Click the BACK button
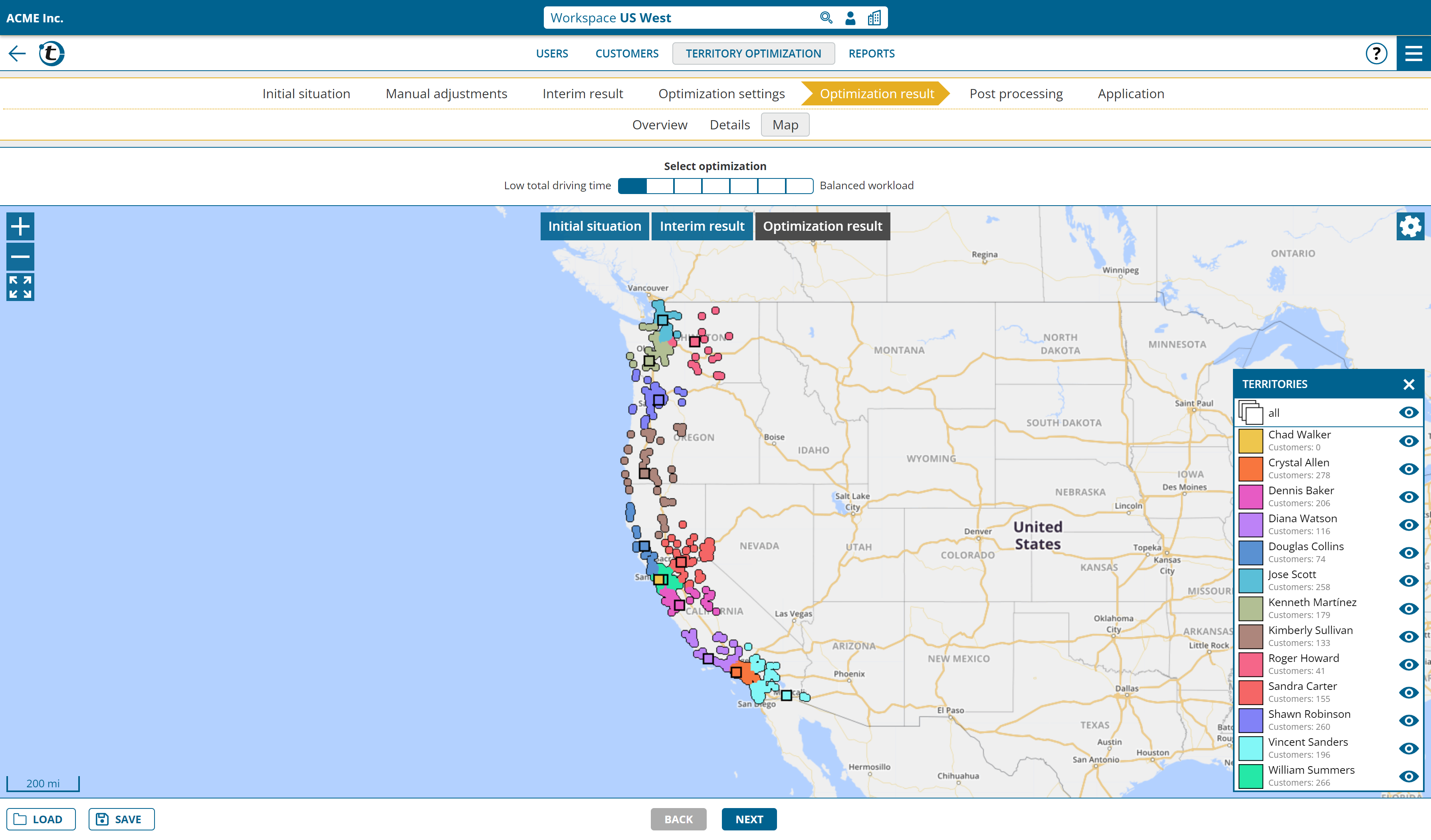Image resolution: width=1431 pixels, height=840 pixels. tap(679, 819)
